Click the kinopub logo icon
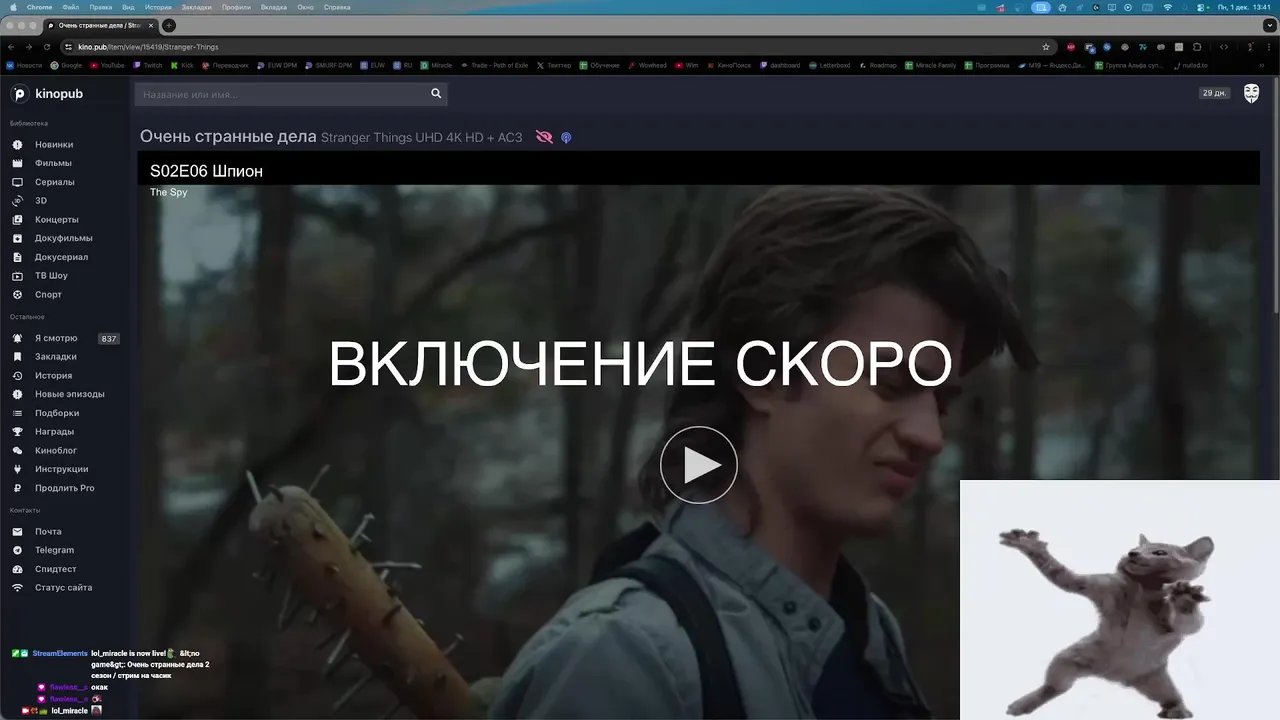This screenshot has width=1280, height=720. (20, 94)
